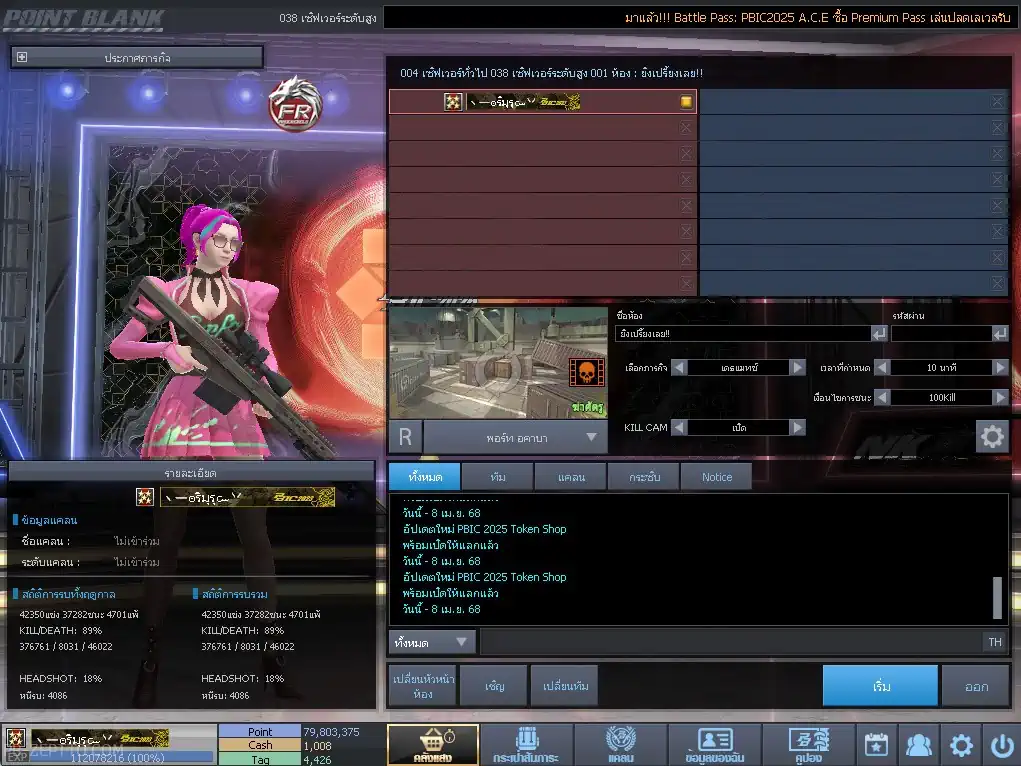Expand the mission announcement plus icon
This screenshot has height=766, width=1021.
(21, 57)
